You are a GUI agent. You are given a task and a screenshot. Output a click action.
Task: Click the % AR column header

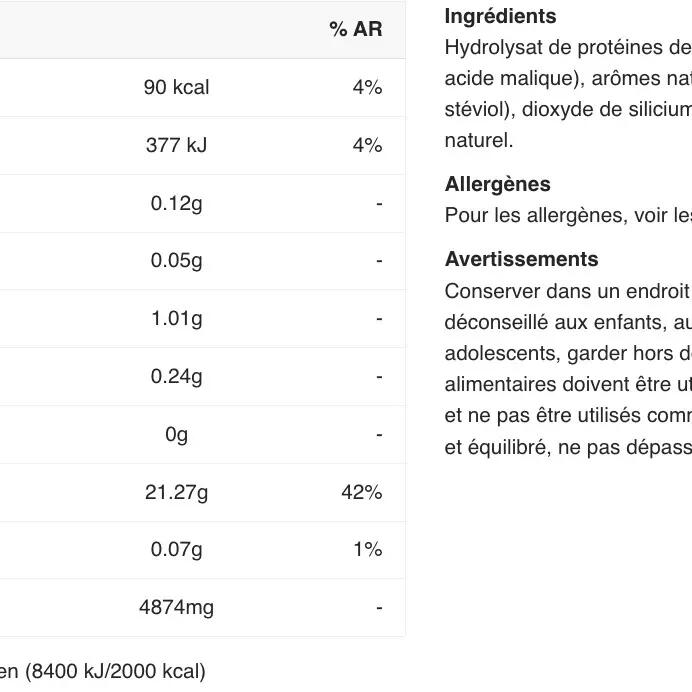click(356, 29)
